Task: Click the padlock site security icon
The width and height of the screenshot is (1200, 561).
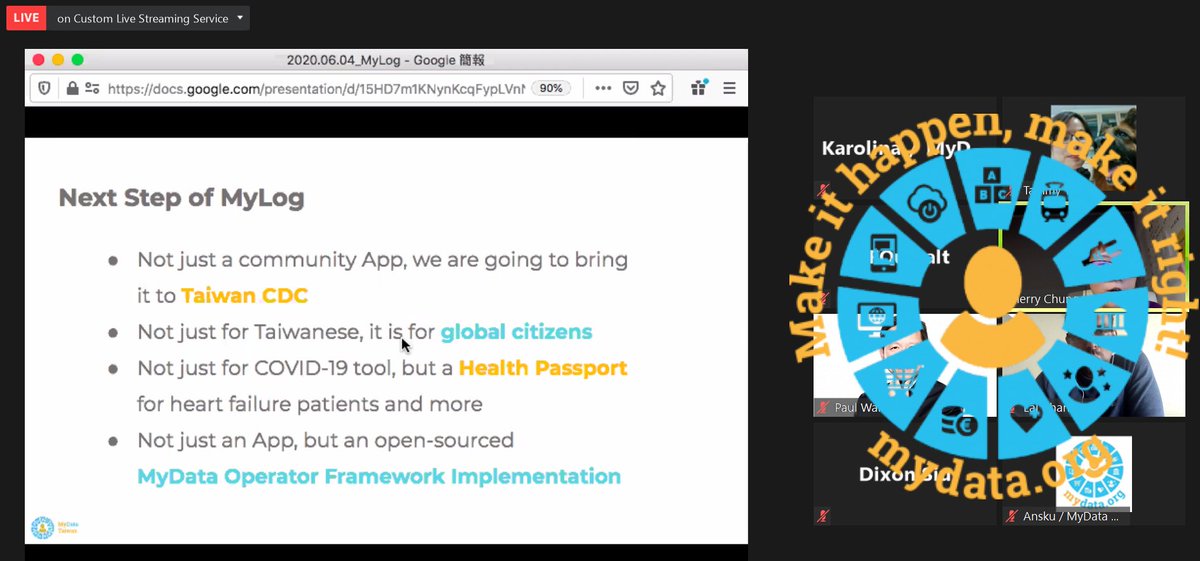Action: 71,88
